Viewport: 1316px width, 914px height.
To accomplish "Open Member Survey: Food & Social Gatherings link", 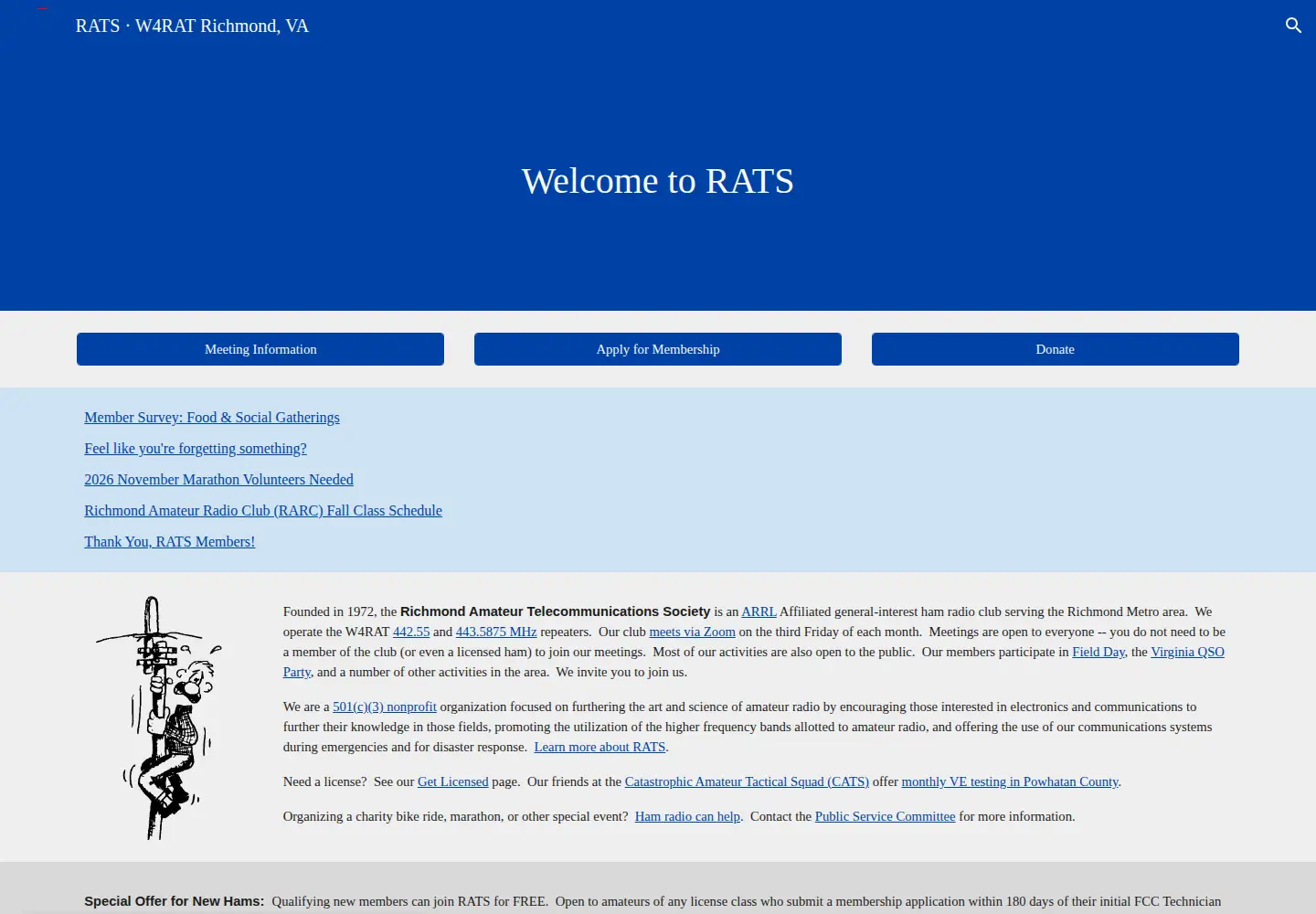I will 212,418.
